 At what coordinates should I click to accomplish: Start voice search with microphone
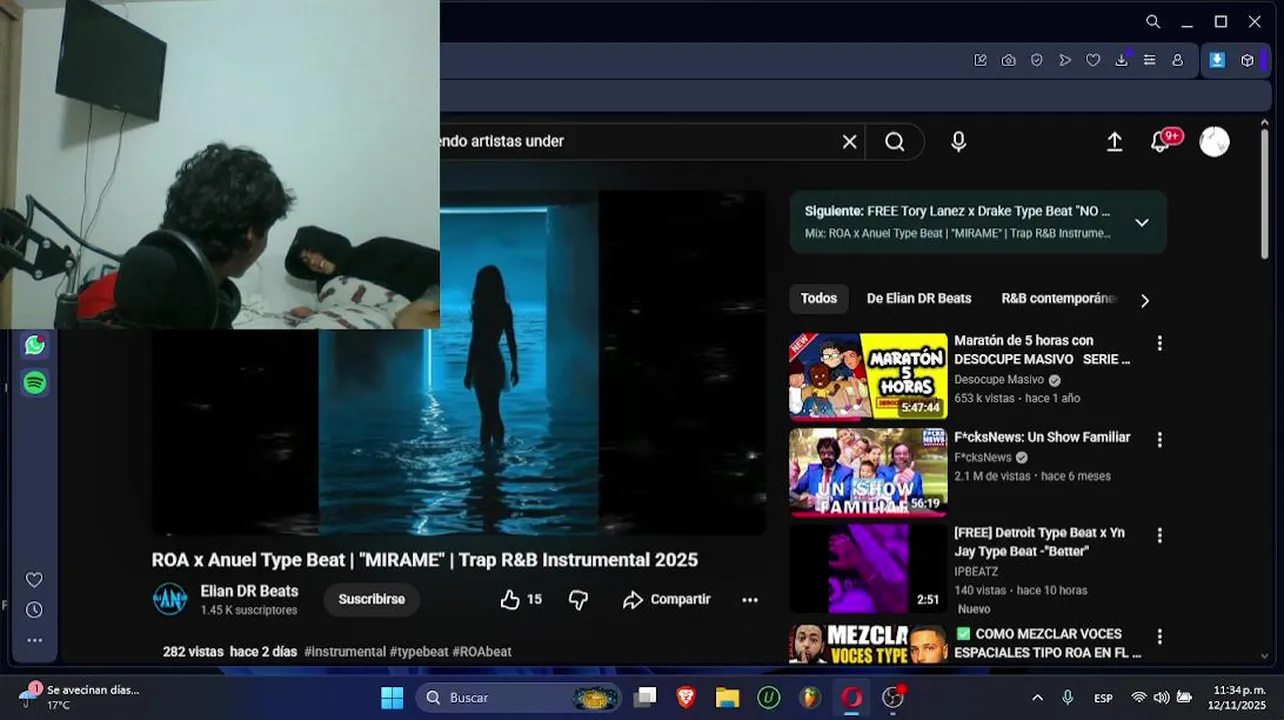coord(958,142)
